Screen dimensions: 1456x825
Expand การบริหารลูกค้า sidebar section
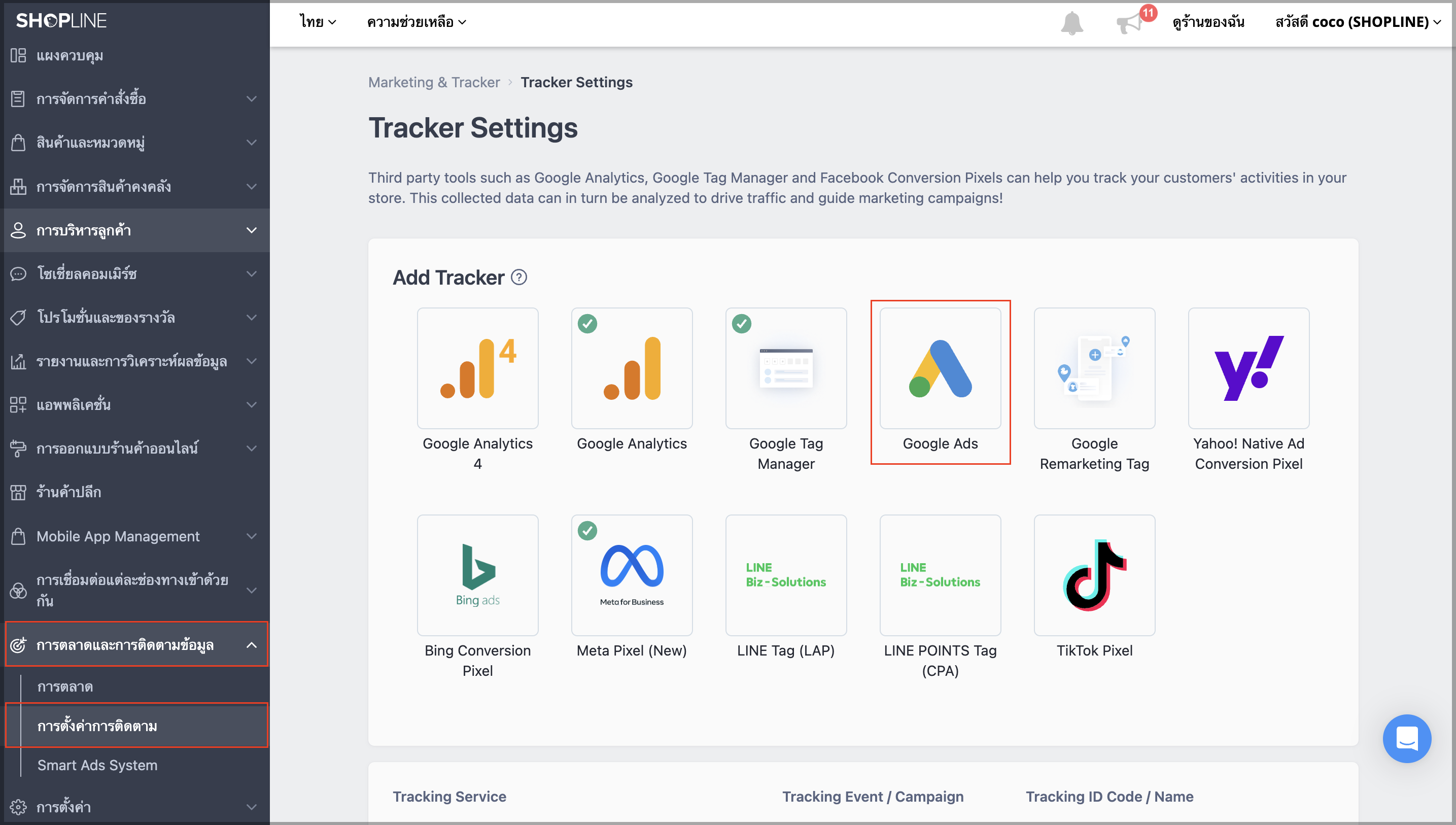point(135,230)
